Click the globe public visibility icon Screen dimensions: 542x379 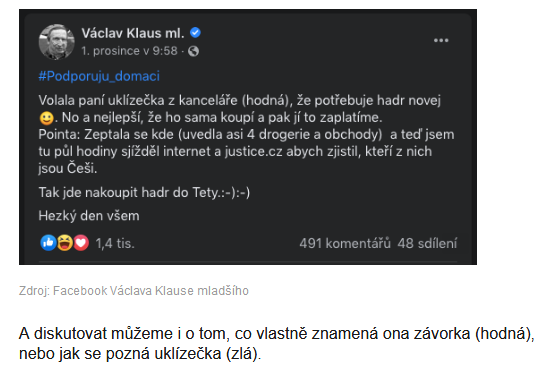[193, 51]
